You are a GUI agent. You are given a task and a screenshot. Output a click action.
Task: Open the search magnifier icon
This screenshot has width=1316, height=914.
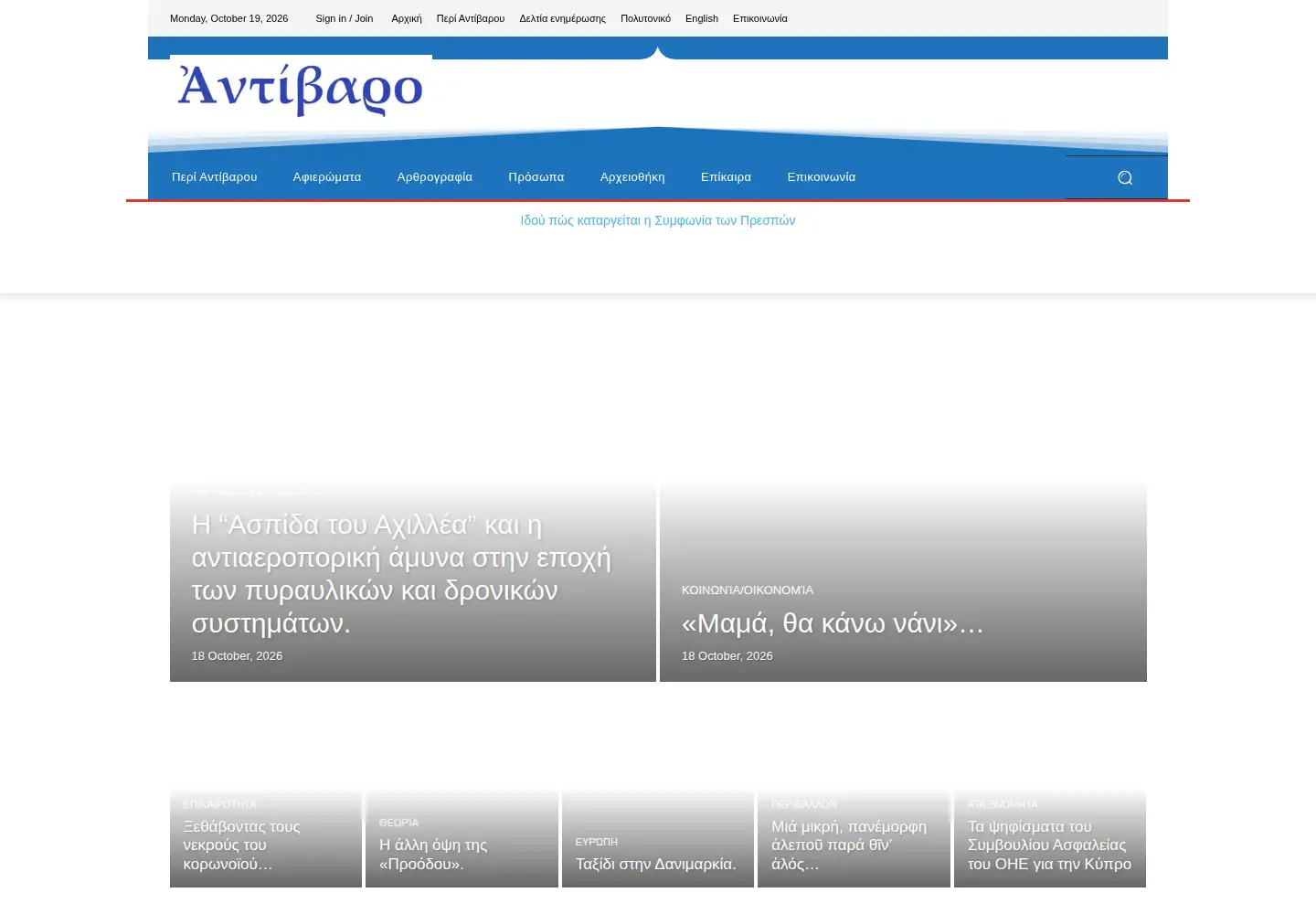click(1125, 177)
